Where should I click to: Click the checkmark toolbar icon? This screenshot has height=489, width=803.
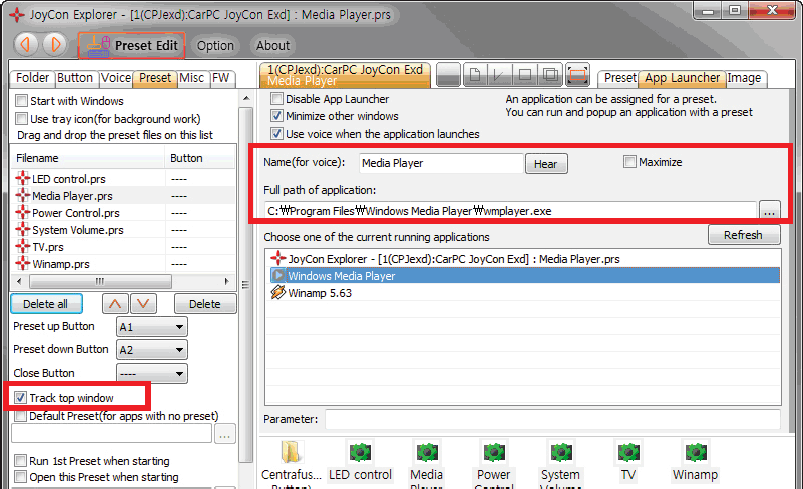click(x=499, y=75)
